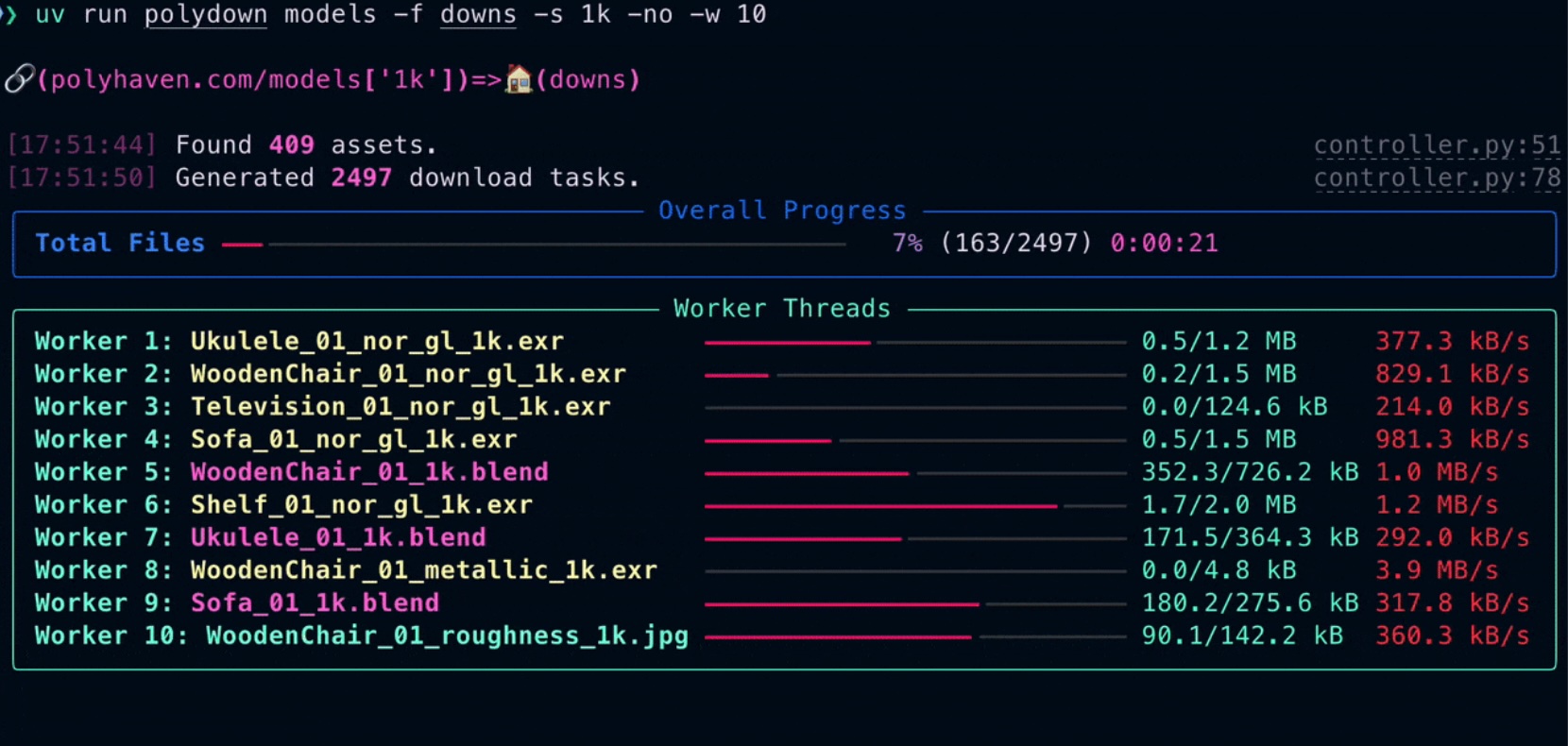This screenshot has height=746, width=1568.
Task: Click the size value 0.5/1.5 MB
Action: (1219, 439)
